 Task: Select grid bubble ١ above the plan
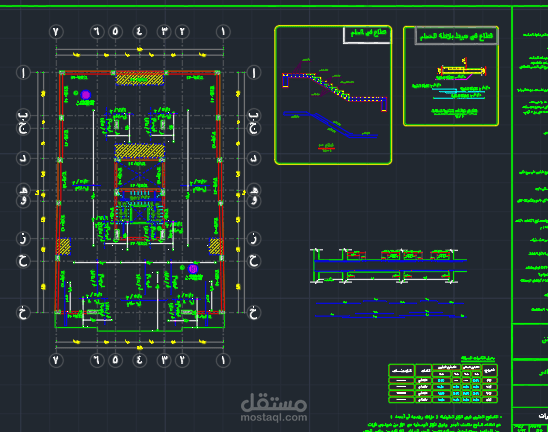(x=223, y=32)
